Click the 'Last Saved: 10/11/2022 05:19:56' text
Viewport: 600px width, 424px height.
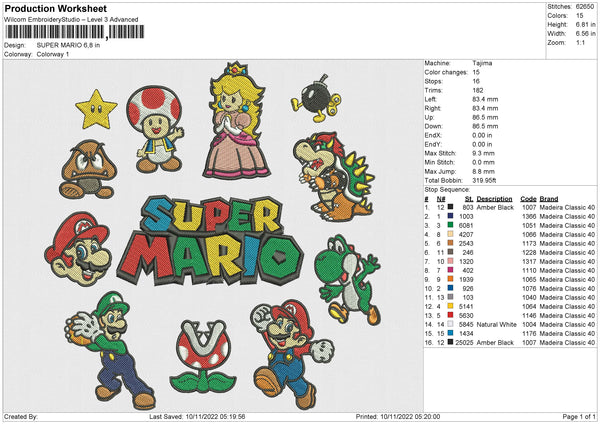(197, 417)
